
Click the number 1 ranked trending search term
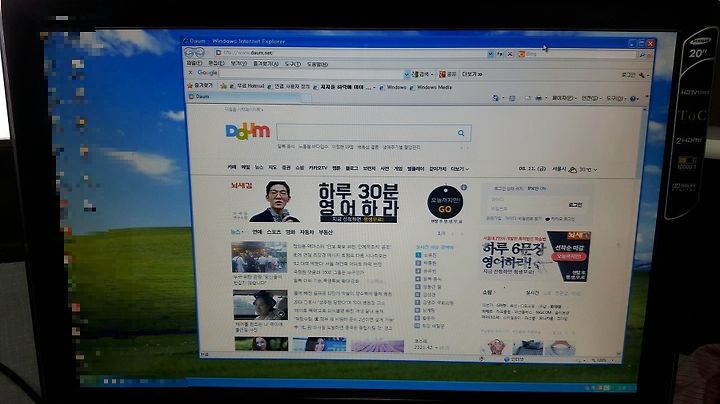click(x=430, y=255)
